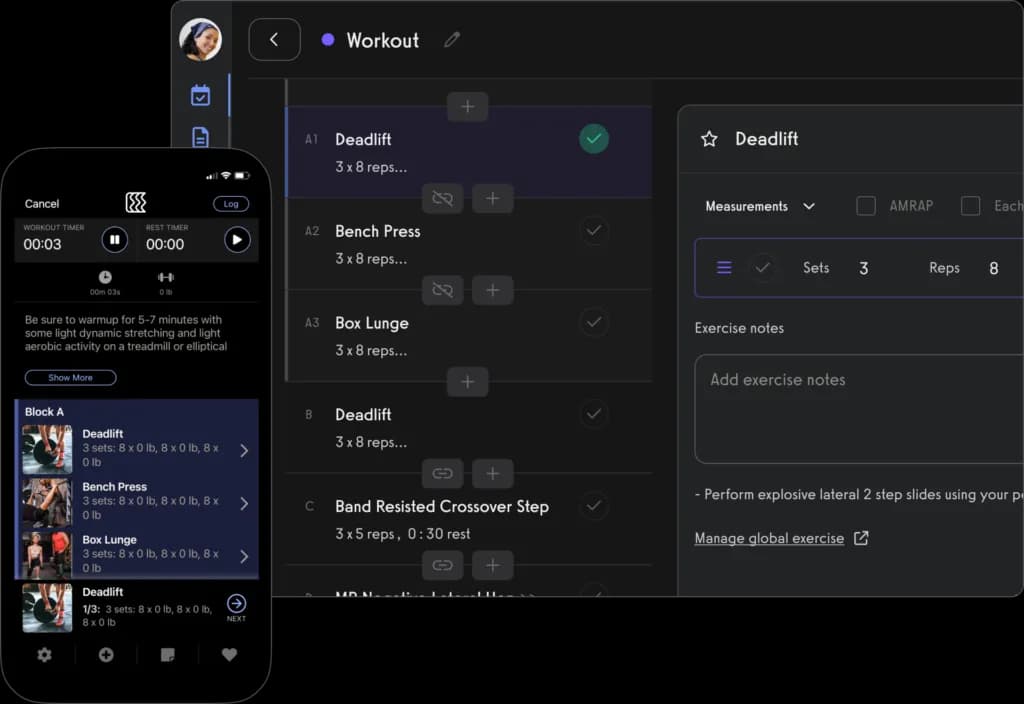Screen dimensions: 1024x704
Task: Click the pencil icon next to Workout title
Action: pyautogui.click(x=452, y=40)
